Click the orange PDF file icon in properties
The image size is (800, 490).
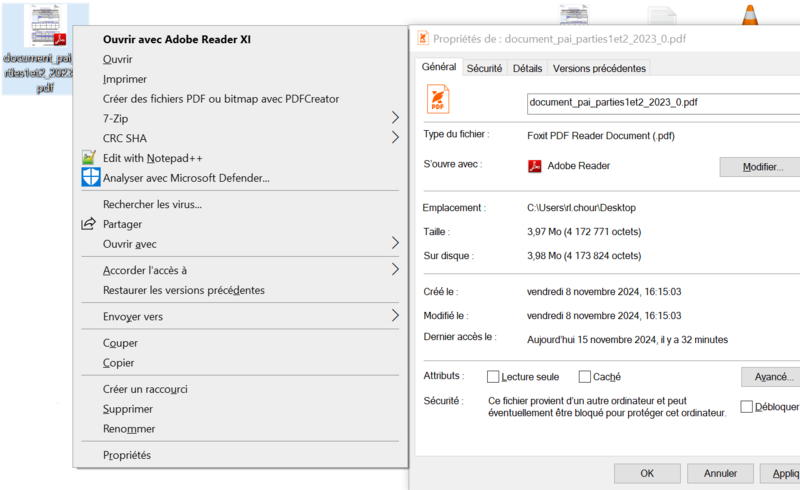point(440,101)
